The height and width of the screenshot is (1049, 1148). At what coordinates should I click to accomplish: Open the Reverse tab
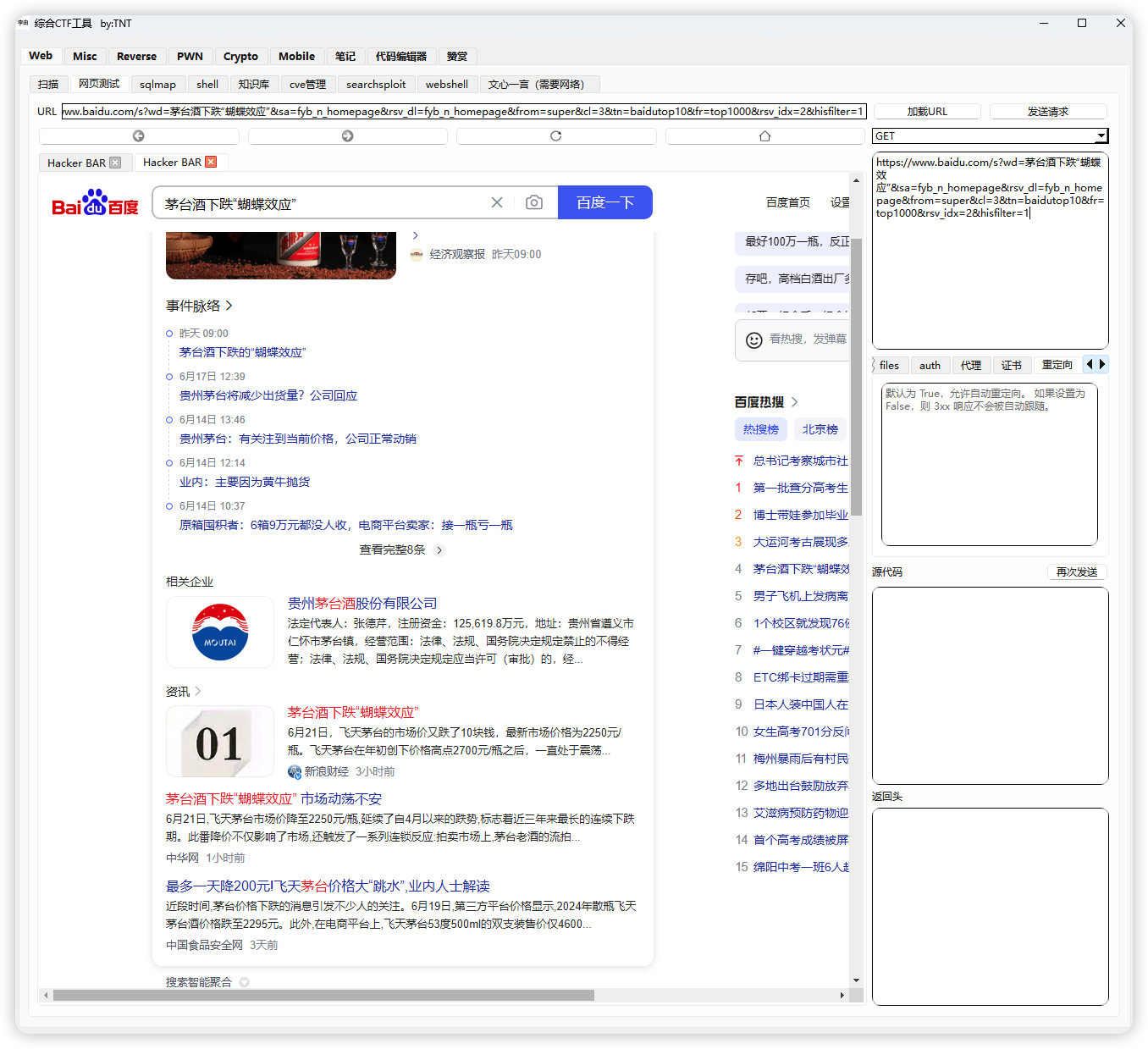[x=136, y=56]
